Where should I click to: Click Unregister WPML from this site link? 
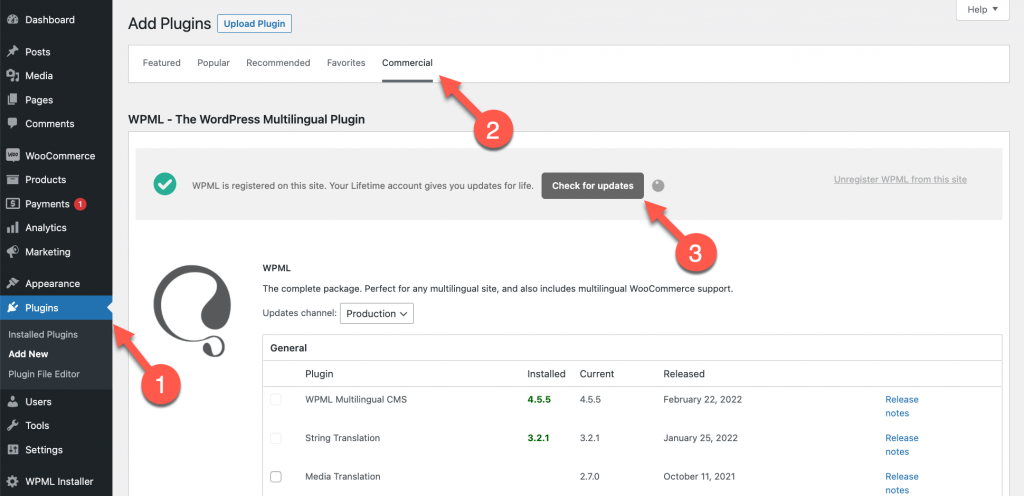(900, 179)
